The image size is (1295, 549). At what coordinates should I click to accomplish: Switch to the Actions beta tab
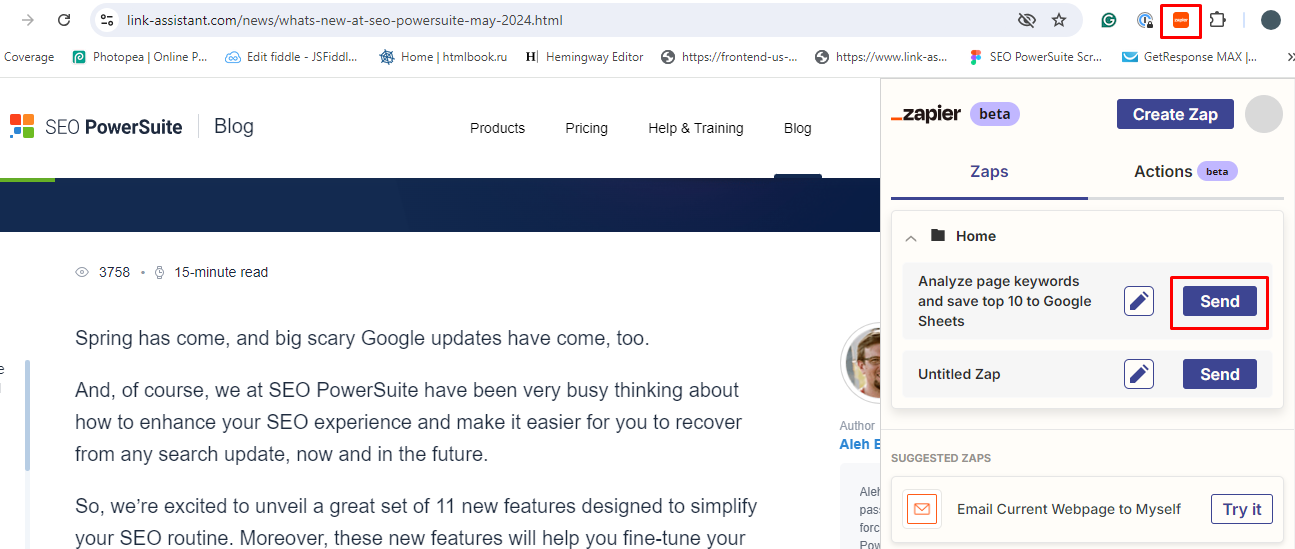tap(1186, 172)
